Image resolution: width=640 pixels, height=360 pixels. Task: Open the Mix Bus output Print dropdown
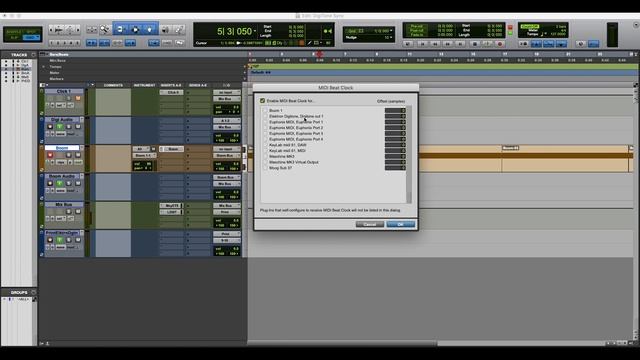pyautogui.click(x=227, y=212)
